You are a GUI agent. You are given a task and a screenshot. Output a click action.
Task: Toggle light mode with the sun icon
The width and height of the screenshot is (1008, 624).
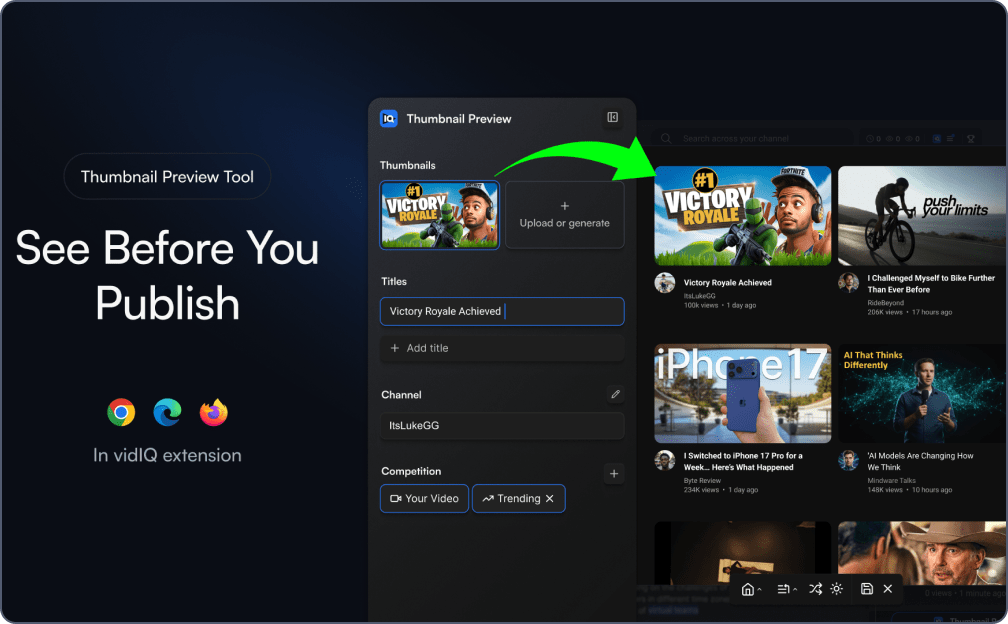click(x=837, y=589)
